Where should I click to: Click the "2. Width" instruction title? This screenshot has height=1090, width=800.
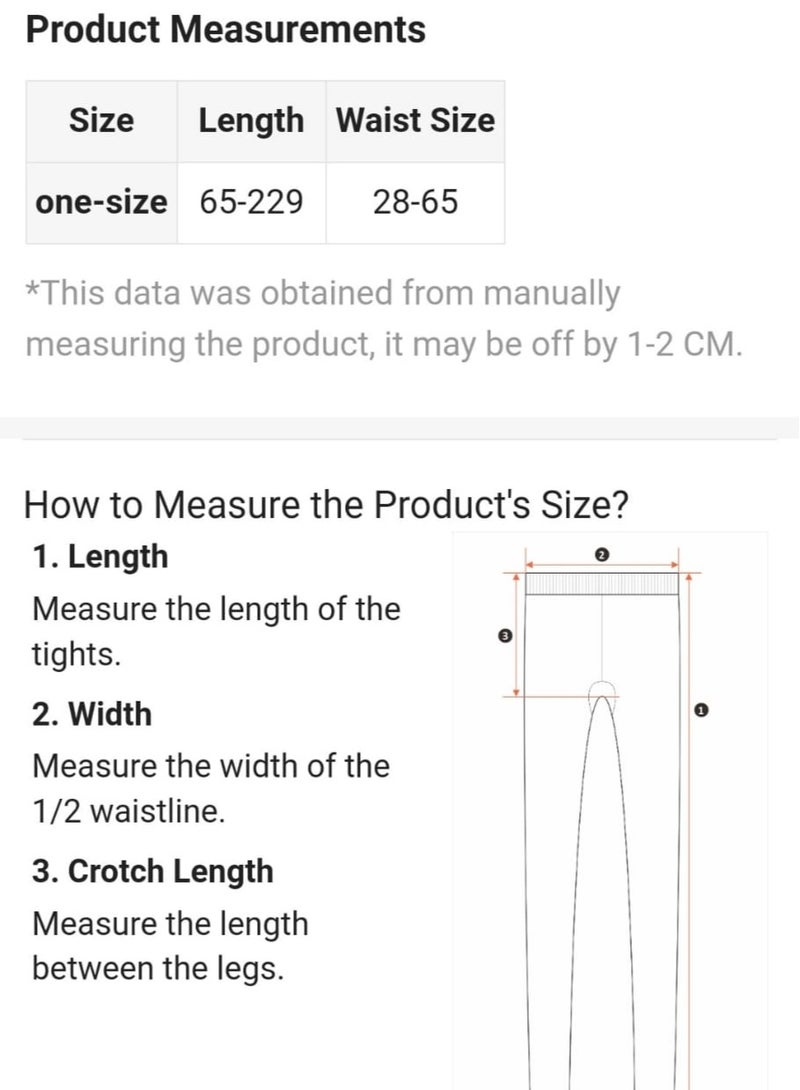point(92,714)
